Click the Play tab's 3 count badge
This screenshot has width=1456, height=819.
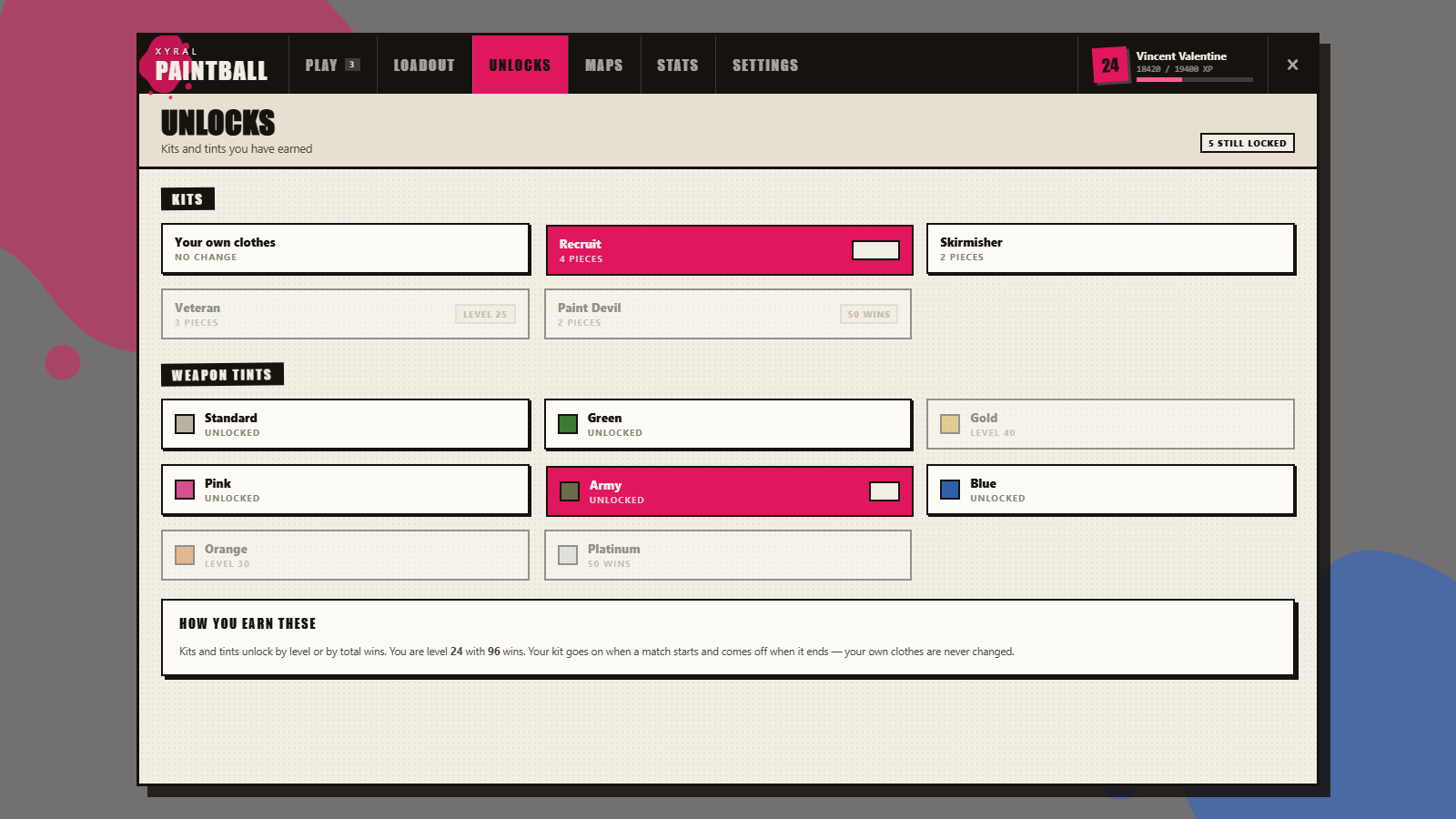(x=352, y=65)
